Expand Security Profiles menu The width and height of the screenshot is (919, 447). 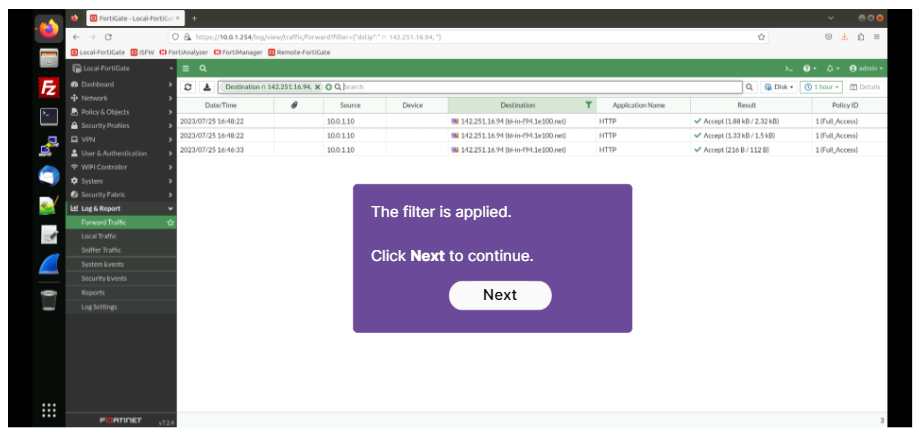click(x=121, y=126)
